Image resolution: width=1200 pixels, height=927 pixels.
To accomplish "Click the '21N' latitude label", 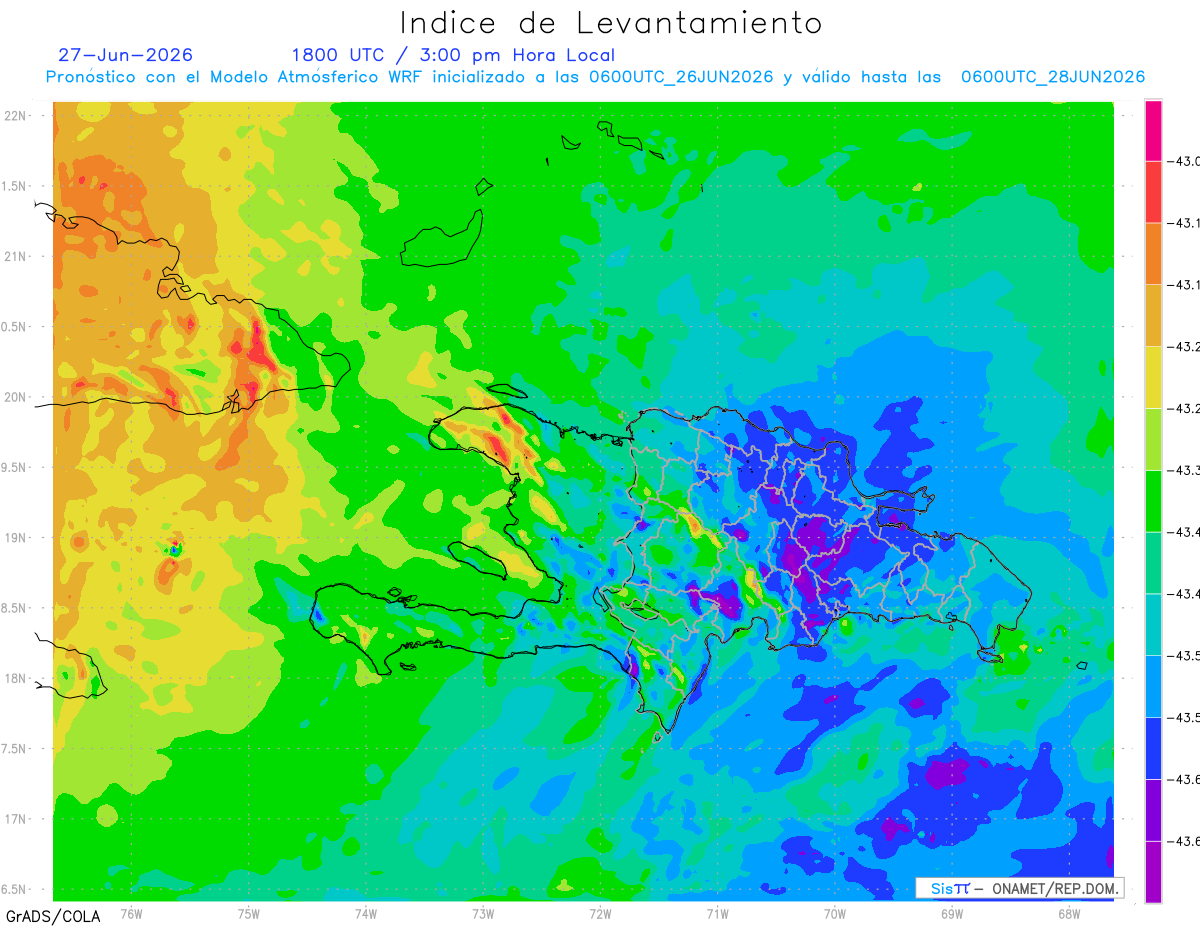I will [16, 256].
